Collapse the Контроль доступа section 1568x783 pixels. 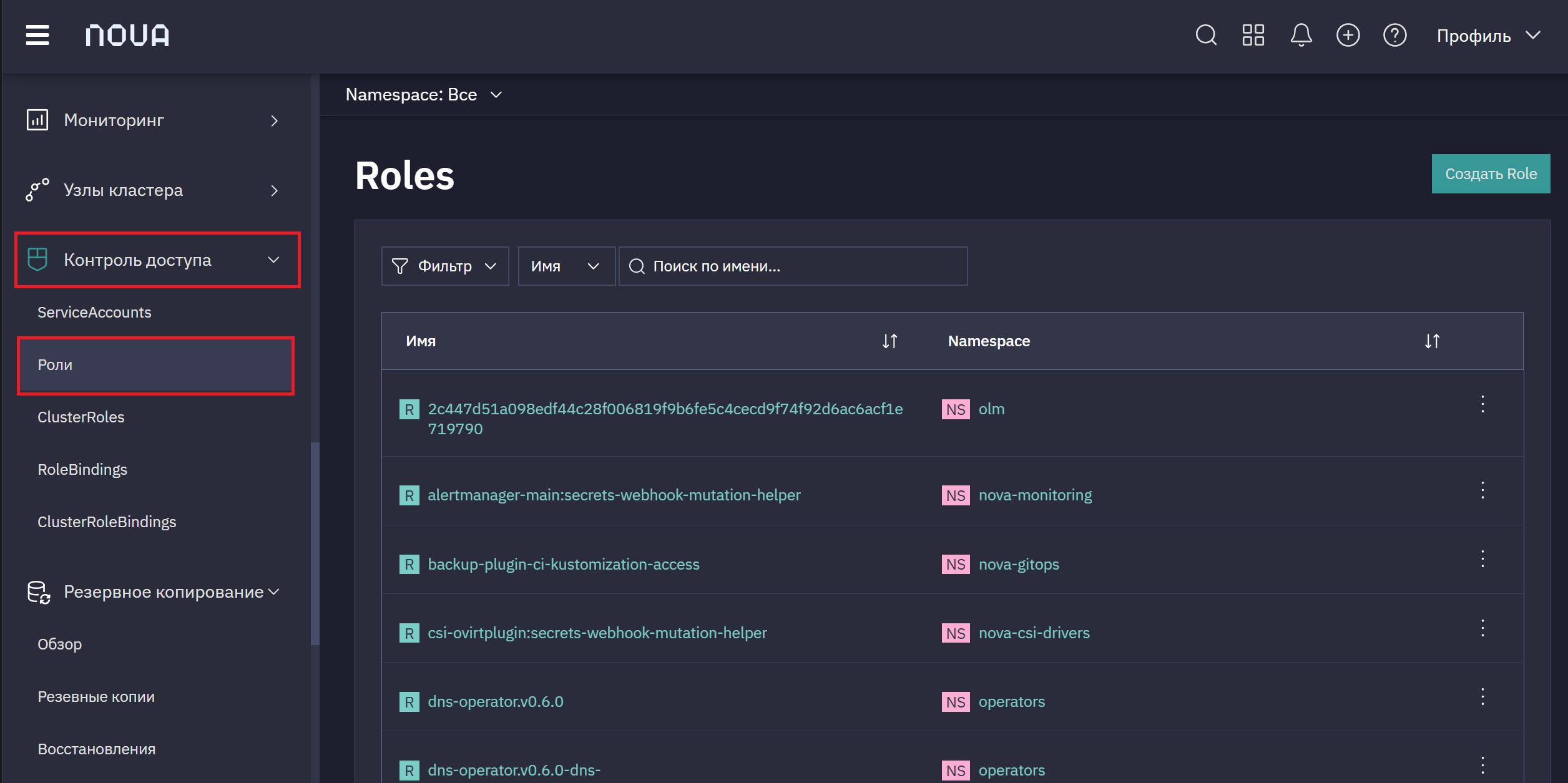tap(157, 260)
